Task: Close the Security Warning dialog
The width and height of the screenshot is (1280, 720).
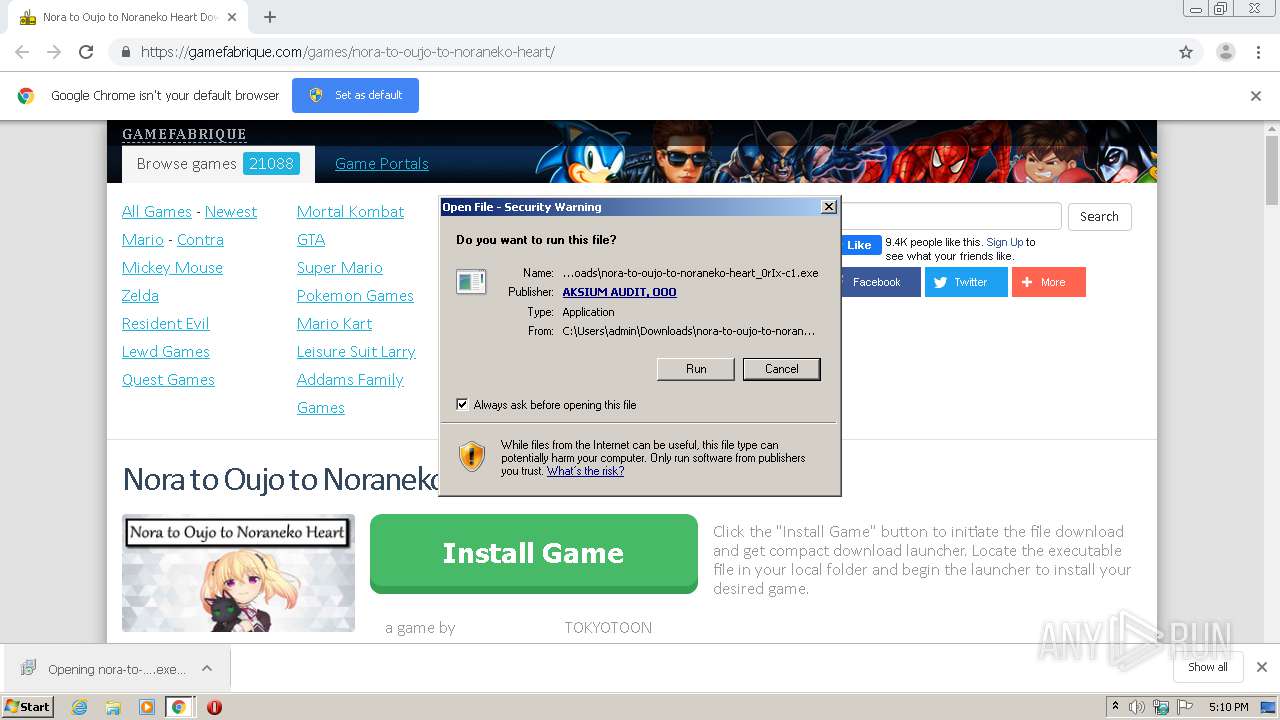Action: [x=828, y=207]
